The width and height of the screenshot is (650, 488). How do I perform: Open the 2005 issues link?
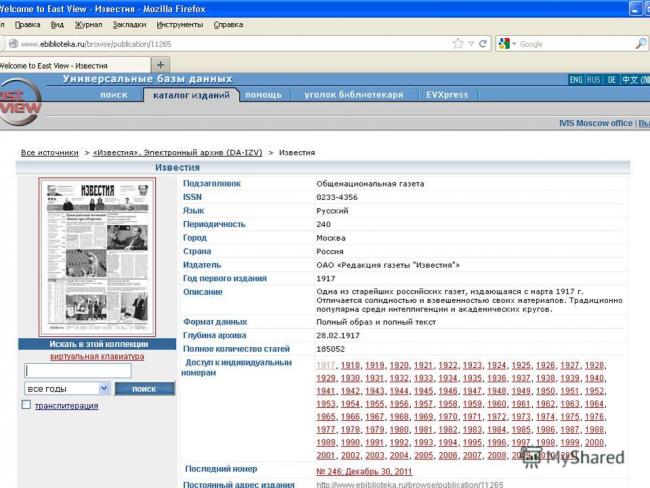coord(423,455)
